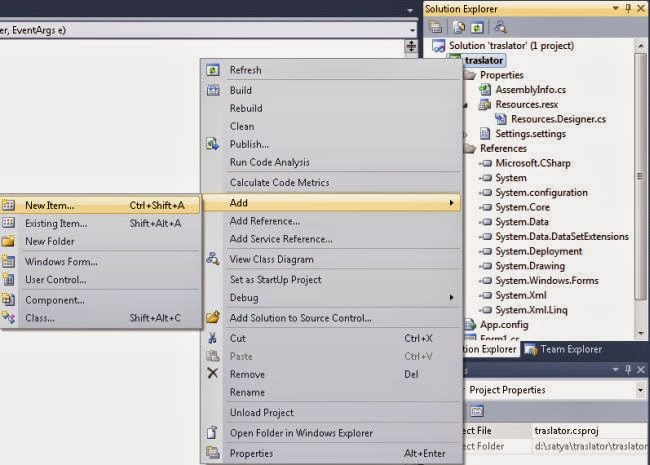Click Solution Explorer Refresh toolbar icon
The height and width of the screenshot is (465, 650).
click(477, 27)
